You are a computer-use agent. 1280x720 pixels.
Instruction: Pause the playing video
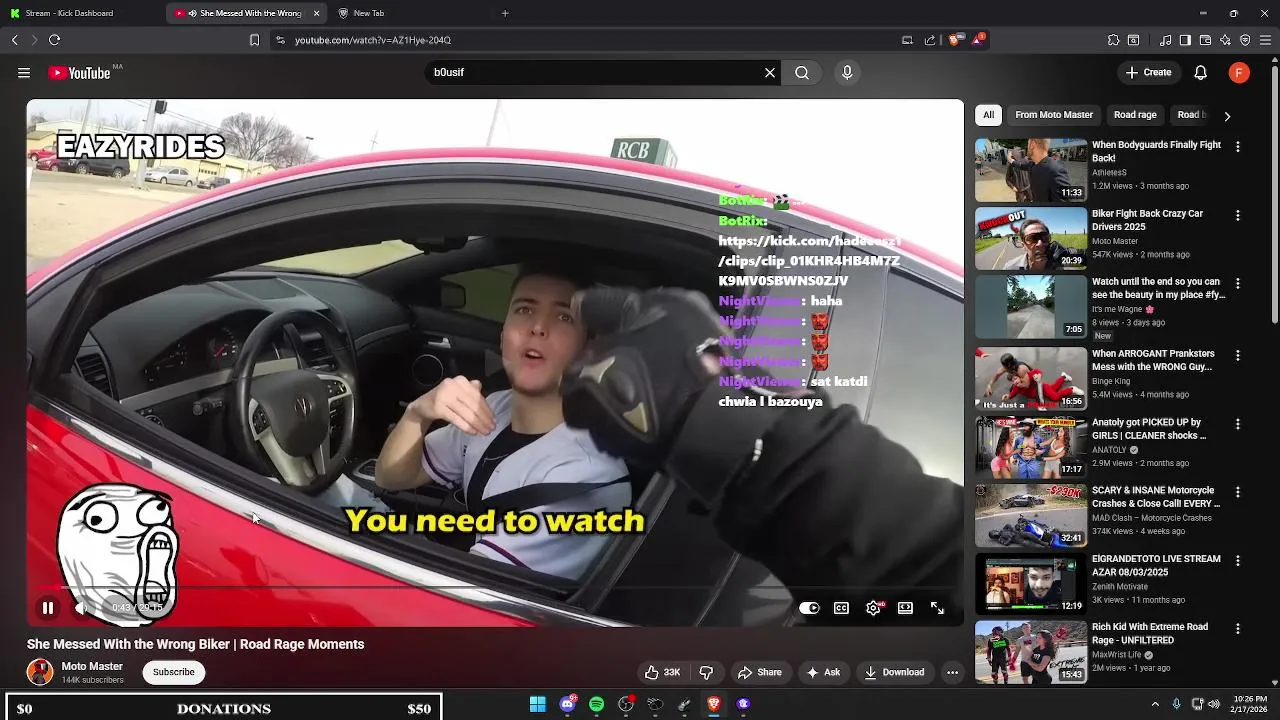click(47, 608)
